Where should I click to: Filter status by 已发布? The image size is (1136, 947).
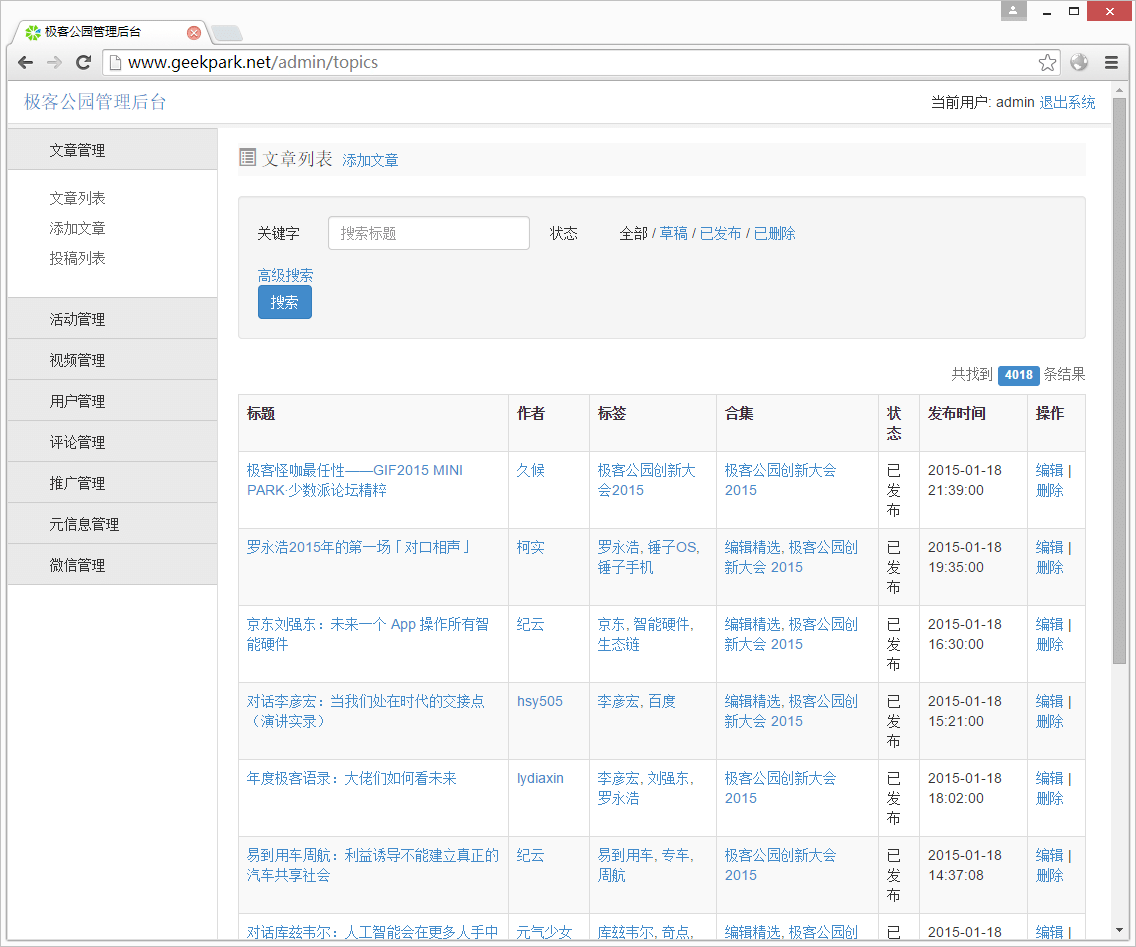(x=720, y=233)
